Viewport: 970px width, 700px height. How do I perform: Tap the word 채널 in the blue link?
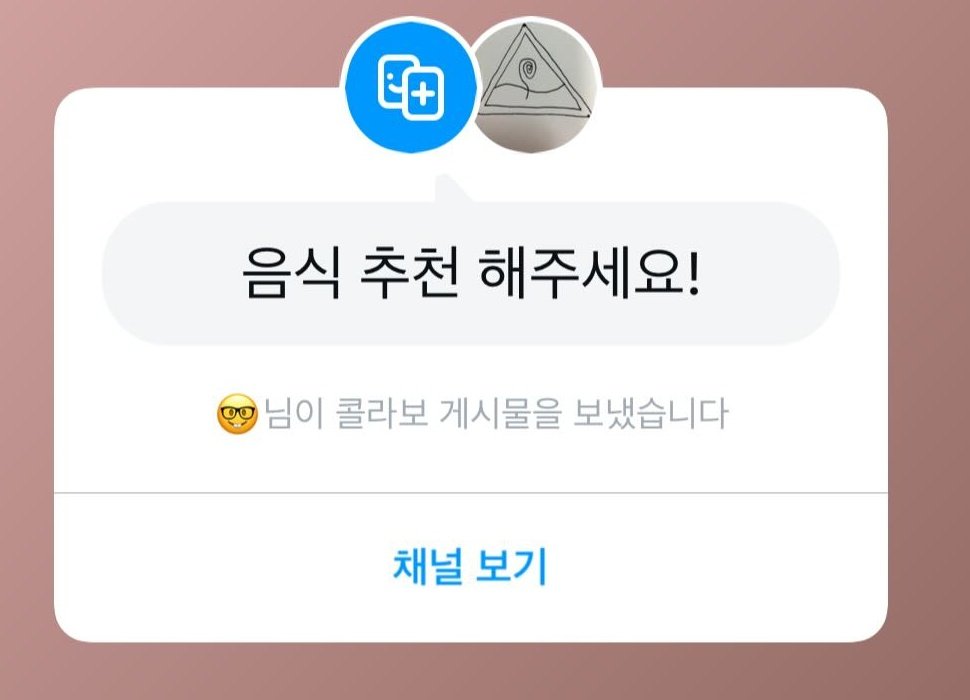(x=427, y=565)
